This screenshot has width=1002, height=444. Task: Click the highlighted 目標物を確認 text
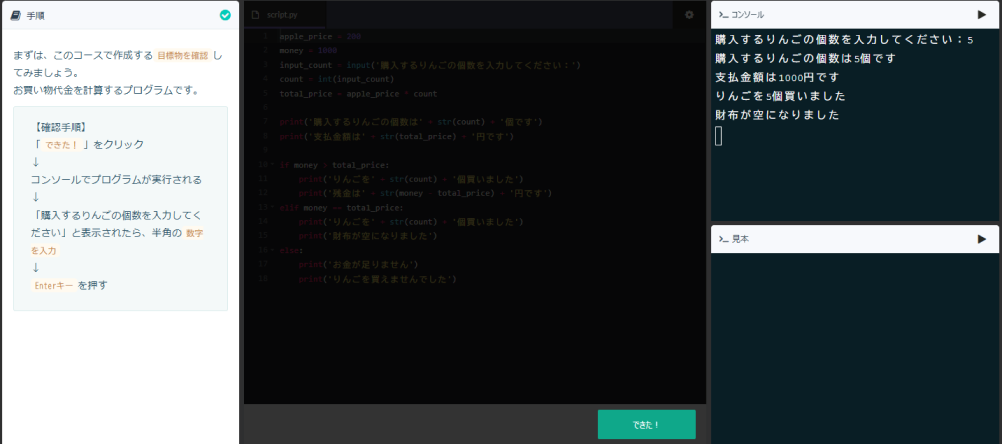click(x=182, y=55)
